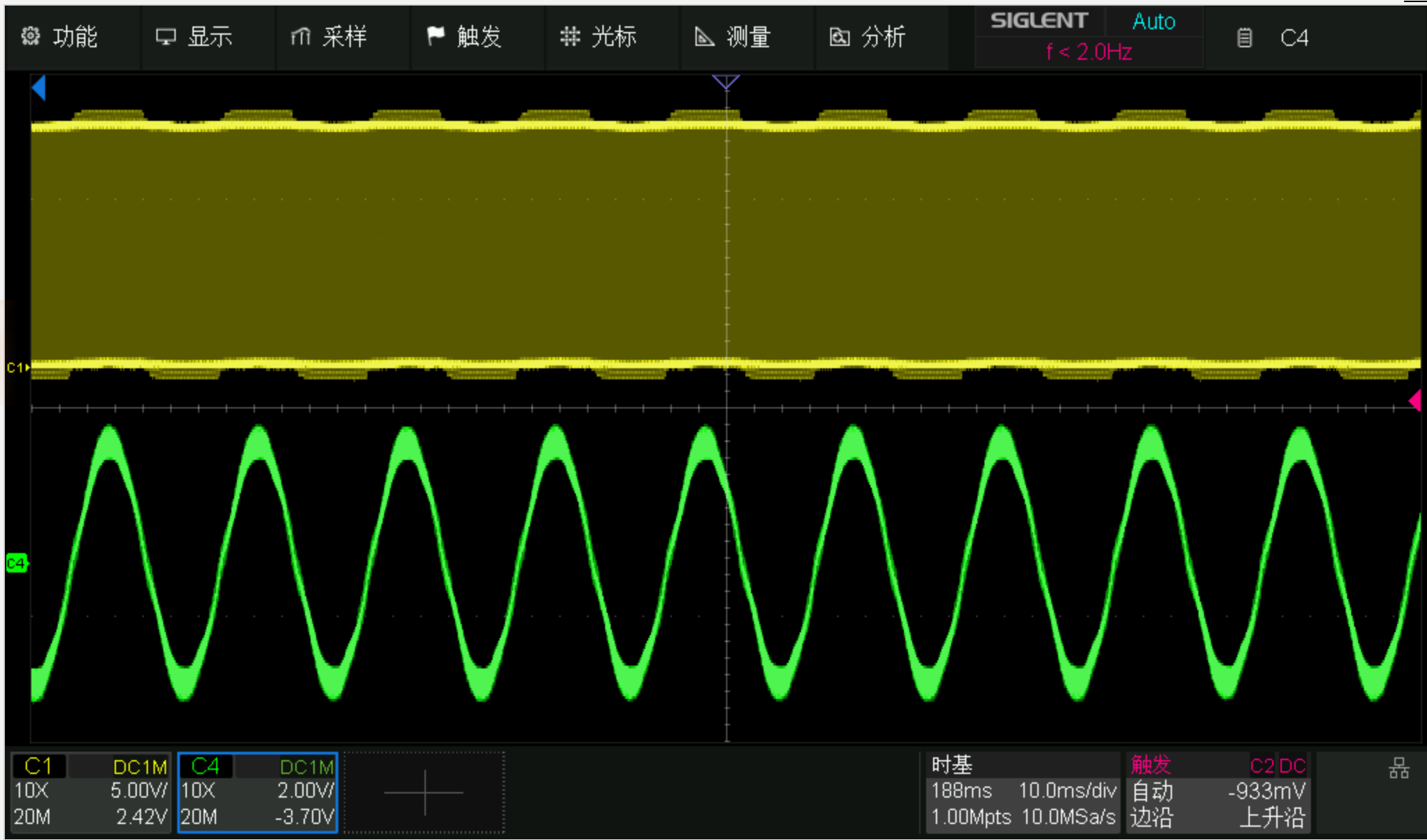Click the pink trigger level marker
The width and height of the screenshot is (1427, 840).
pyautogui.click(x=1414, y=401)
